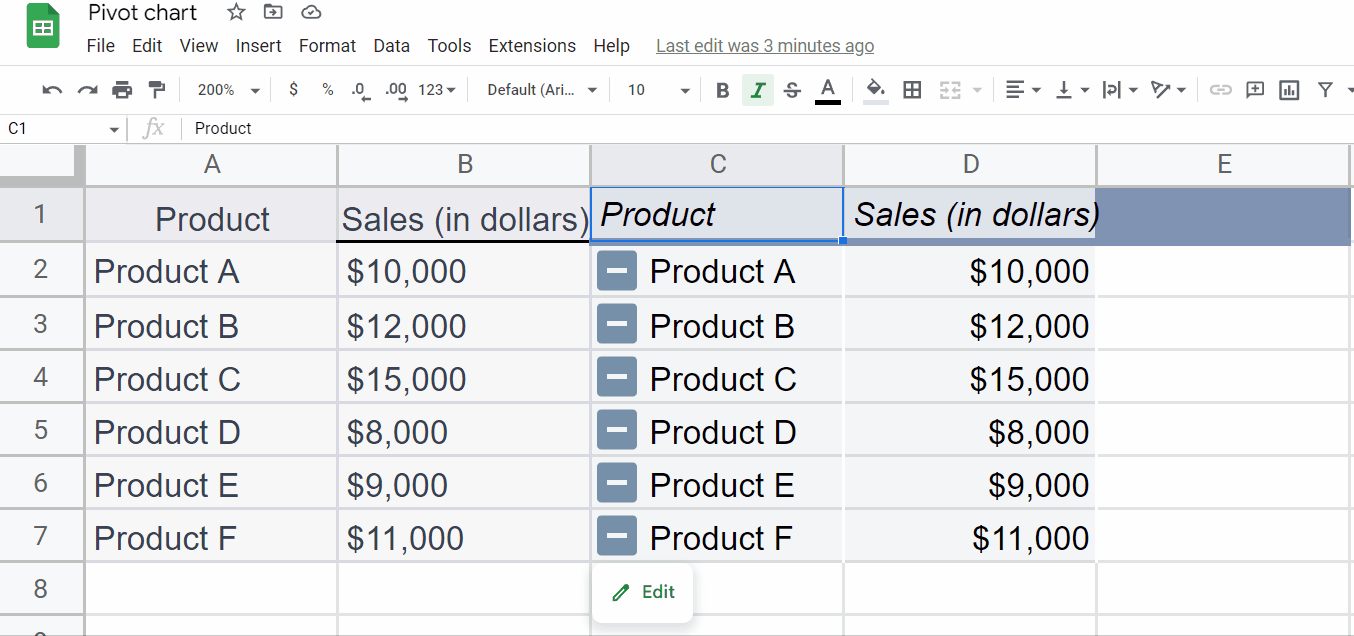
Task: Click the merge cells icon
Action: (x=950, y=90)
